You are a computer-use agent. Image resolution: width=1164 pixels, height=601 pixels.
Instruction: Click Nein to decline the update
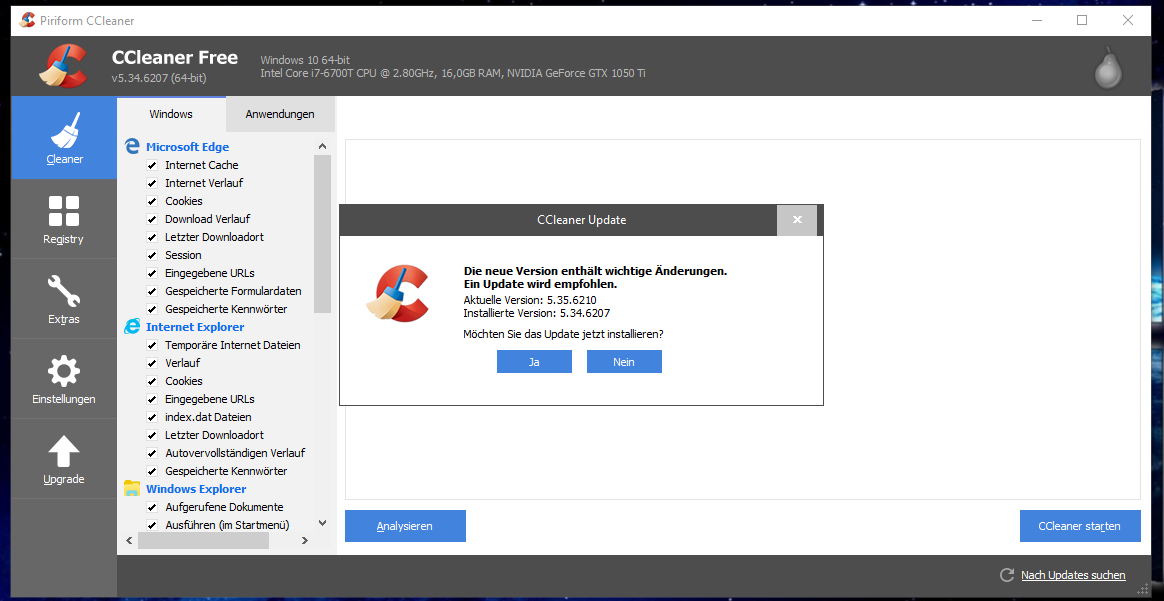[x=624, y=361]
